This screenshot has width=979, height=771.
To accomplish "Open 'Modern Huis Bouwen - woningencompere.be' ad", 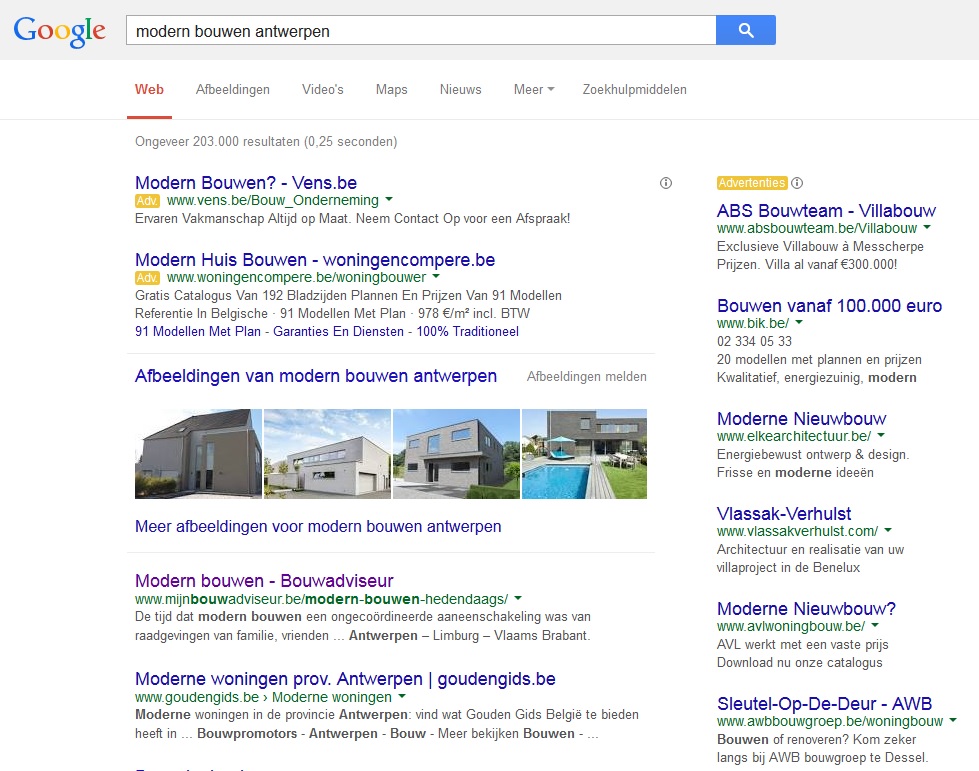I will [315, 260].
